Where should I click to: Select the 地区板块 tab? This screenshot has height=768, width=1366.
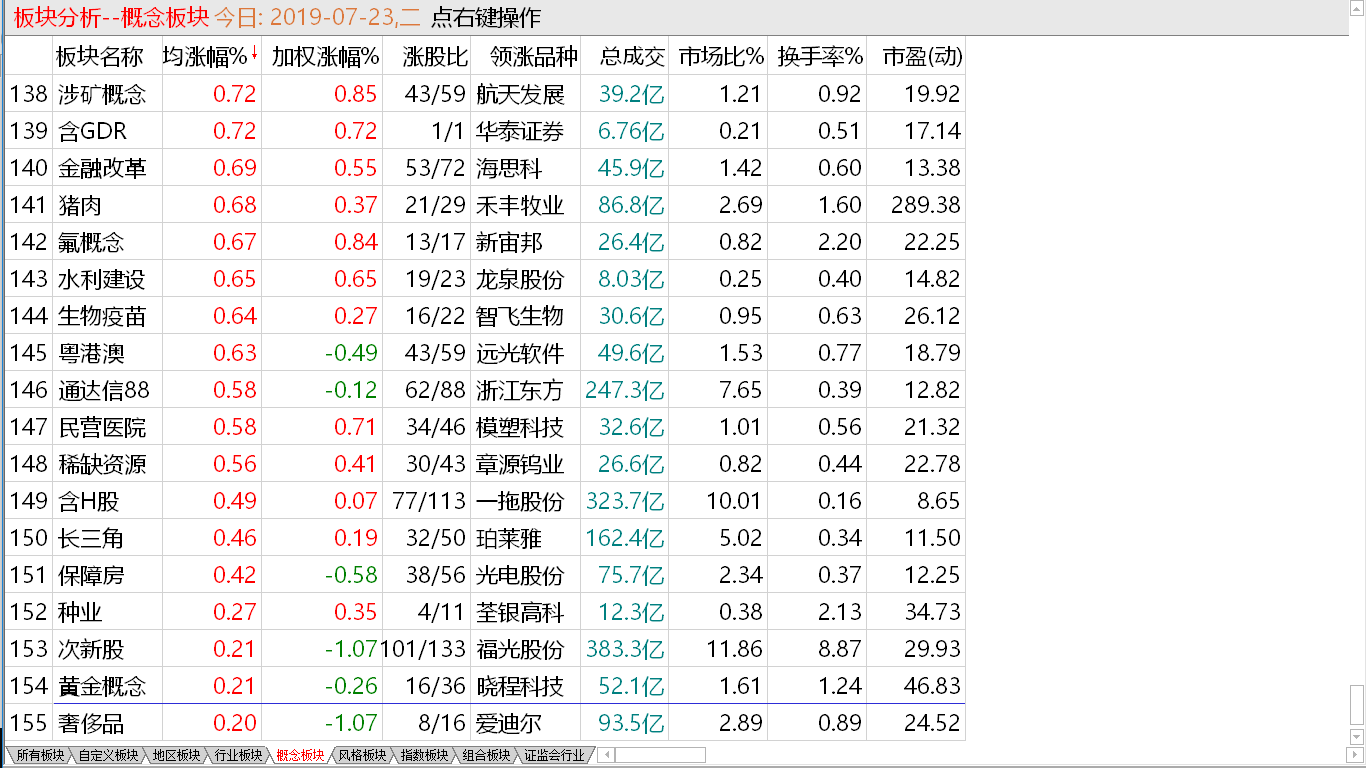(x=176, y=755)
